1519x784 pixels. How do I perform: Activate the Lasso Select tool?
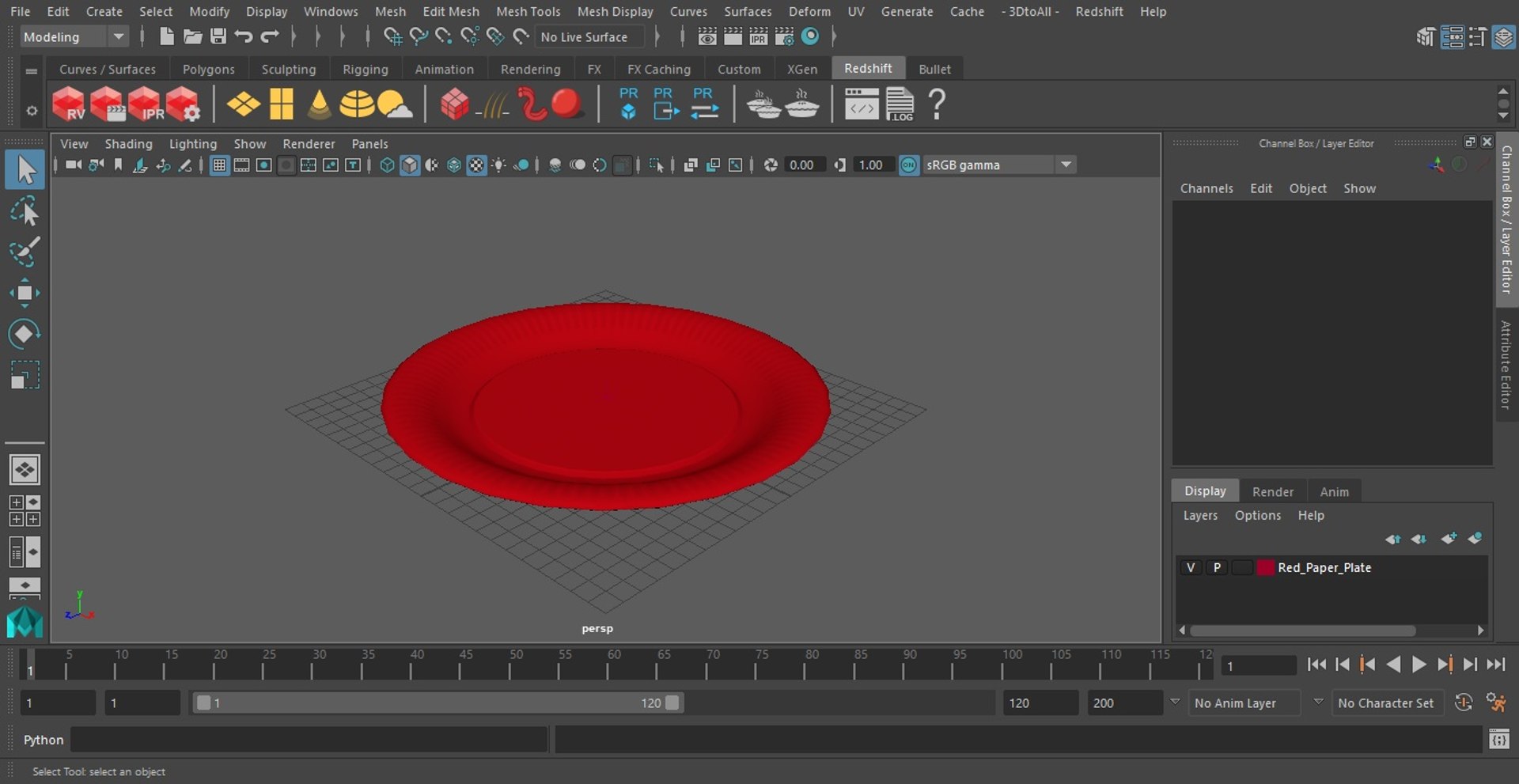point(25,211)
